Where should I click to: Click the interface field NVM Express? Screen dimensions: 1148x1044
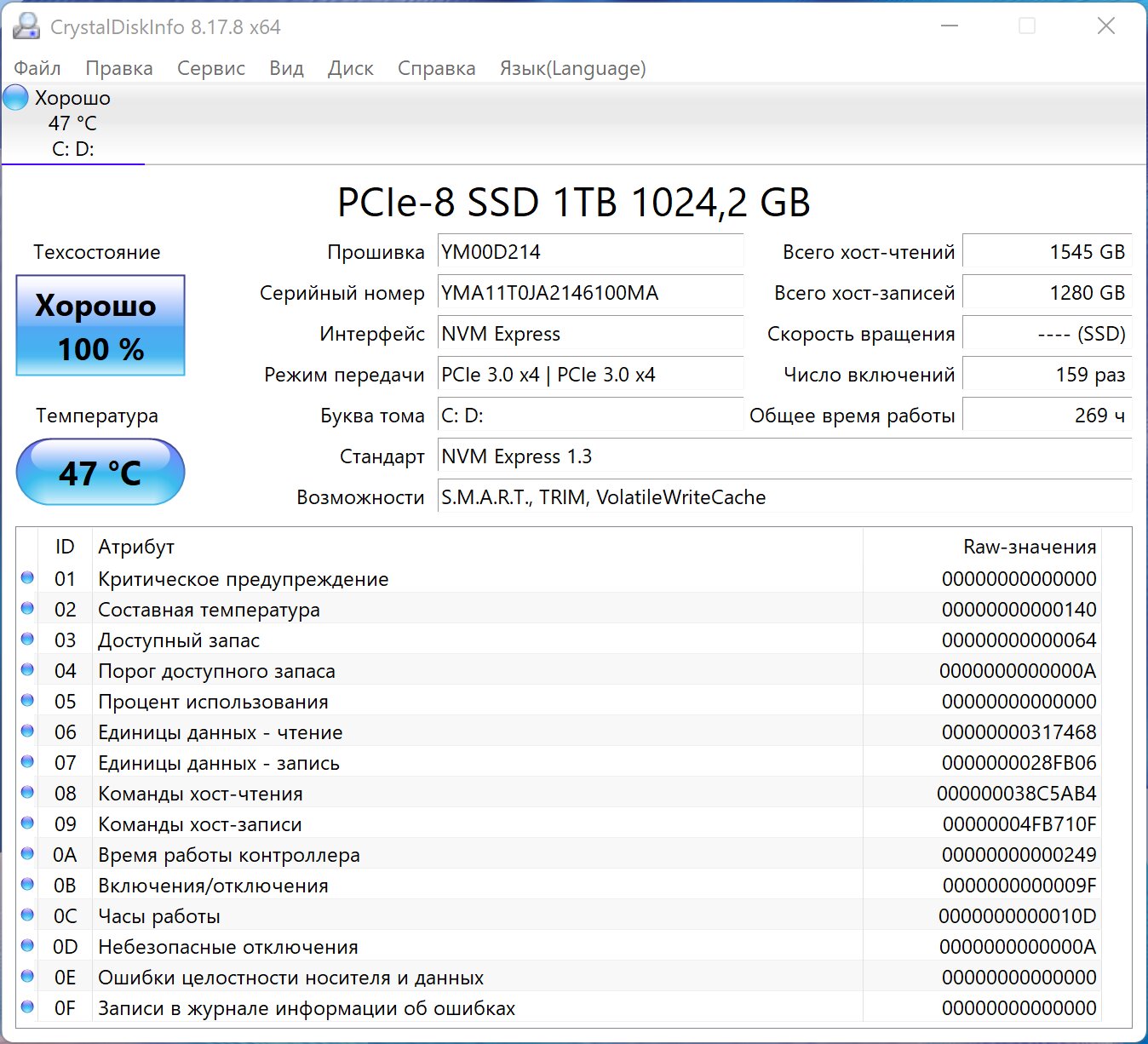(x=590, y=334)
